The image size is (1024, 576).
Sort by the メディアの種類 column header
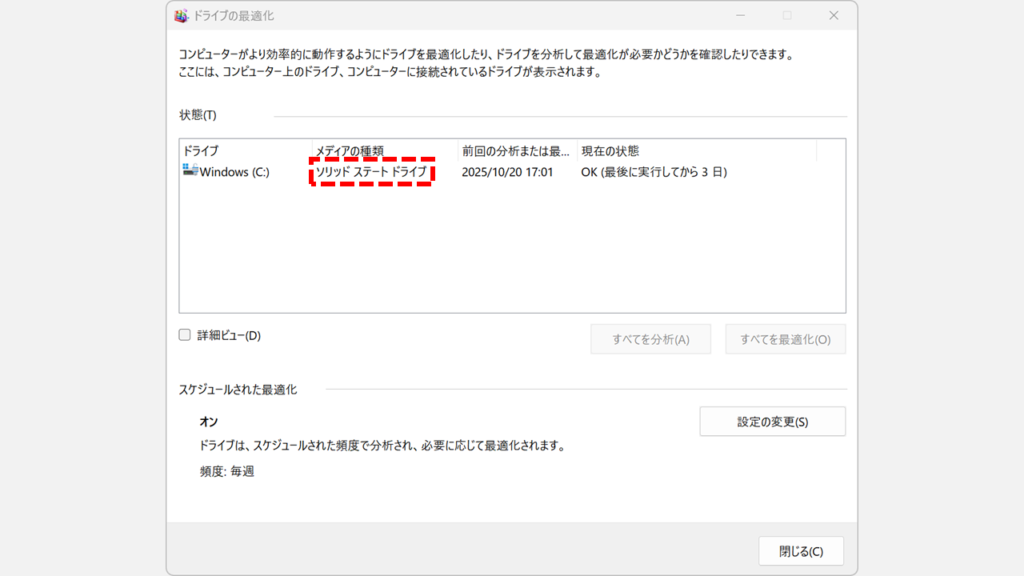350,149
